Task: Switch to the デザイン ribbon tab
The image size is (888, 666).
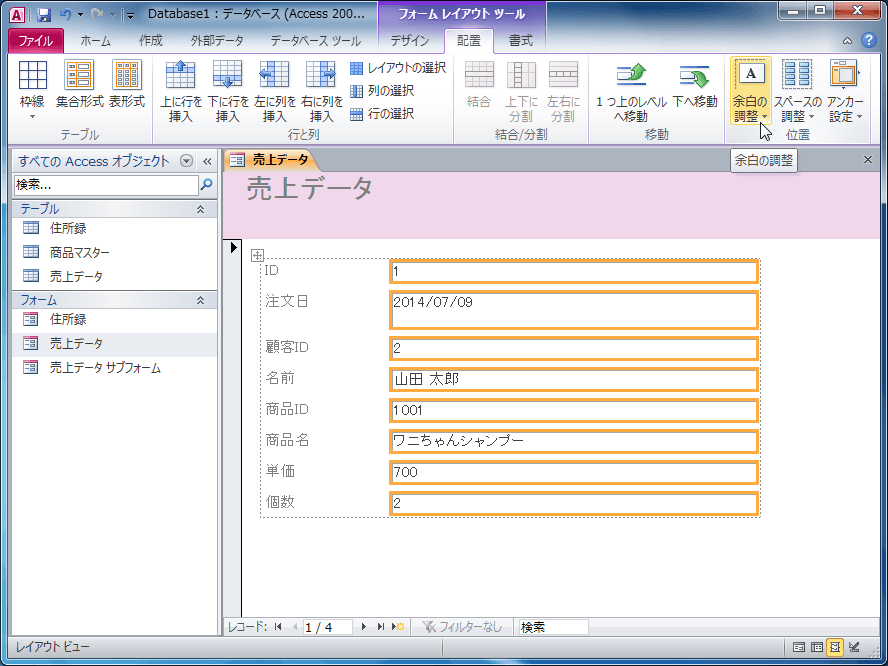Action: pyautogui.click(x=410, y=41)
